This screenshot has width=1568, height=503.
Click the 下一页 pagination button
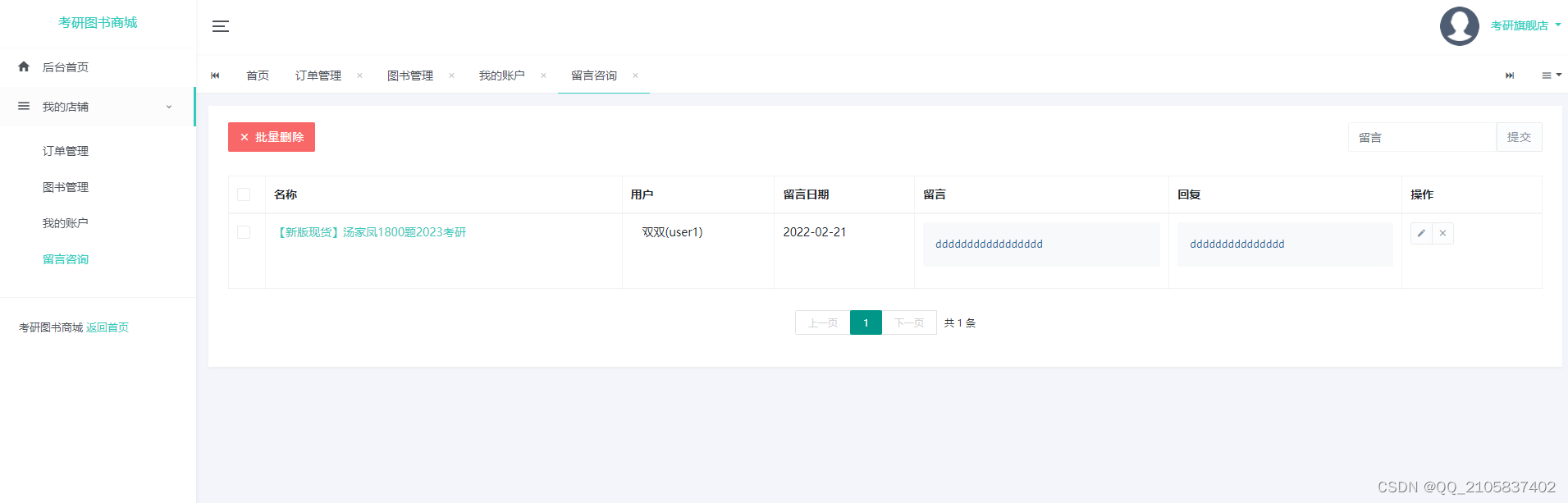click(909, 322)
